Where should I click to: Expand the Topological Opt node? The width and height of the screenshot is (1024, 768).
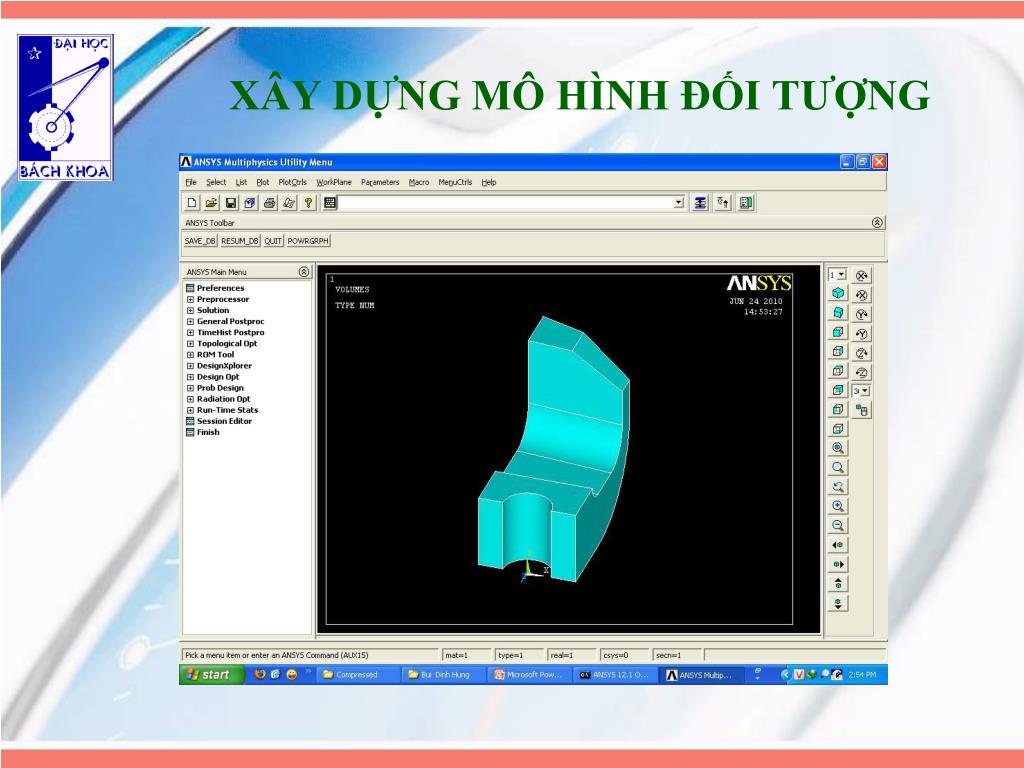190,344
